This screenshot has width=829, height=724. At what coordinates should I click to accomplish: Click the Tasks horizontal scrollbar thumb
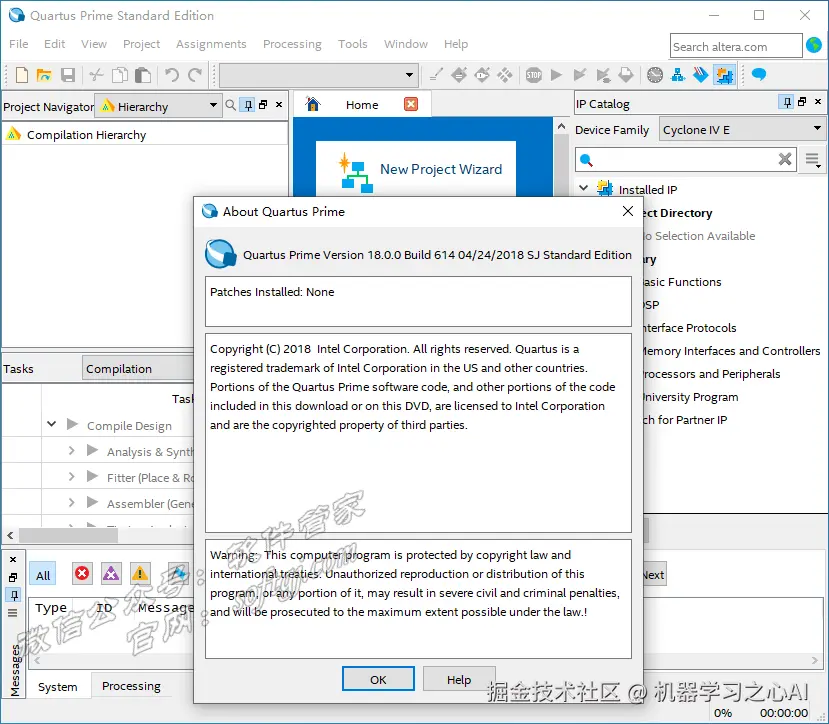point(68,535)
